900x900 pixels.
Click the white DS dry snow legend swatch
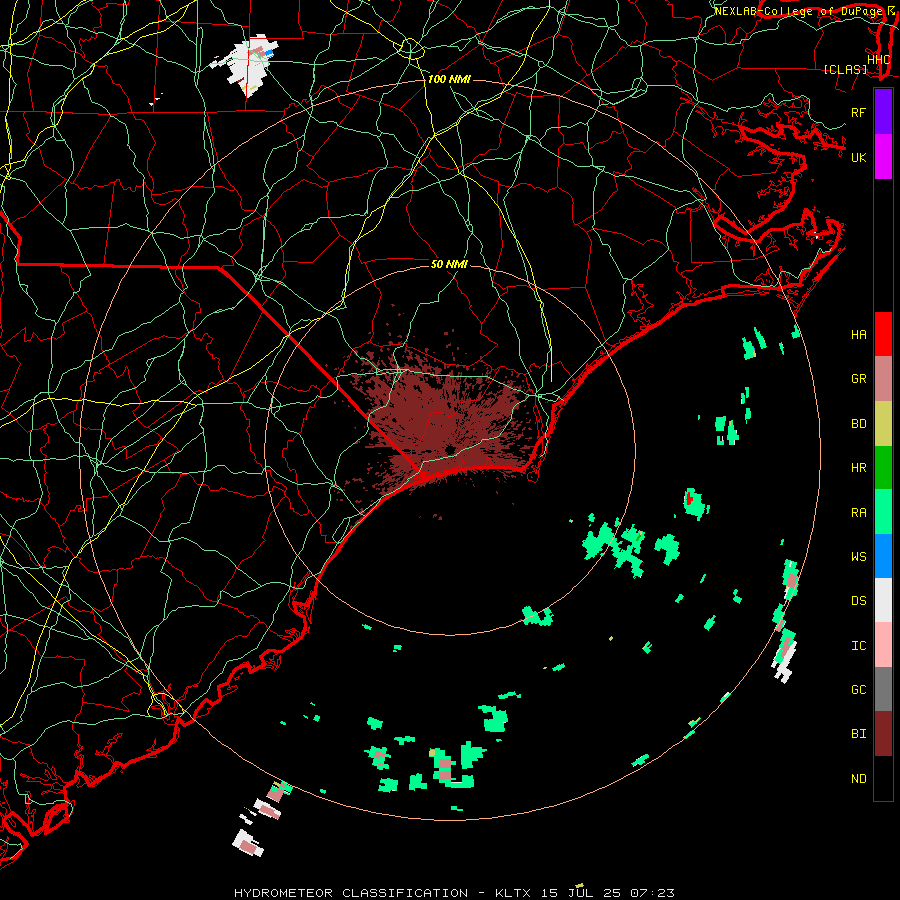[x=883, y=600]
